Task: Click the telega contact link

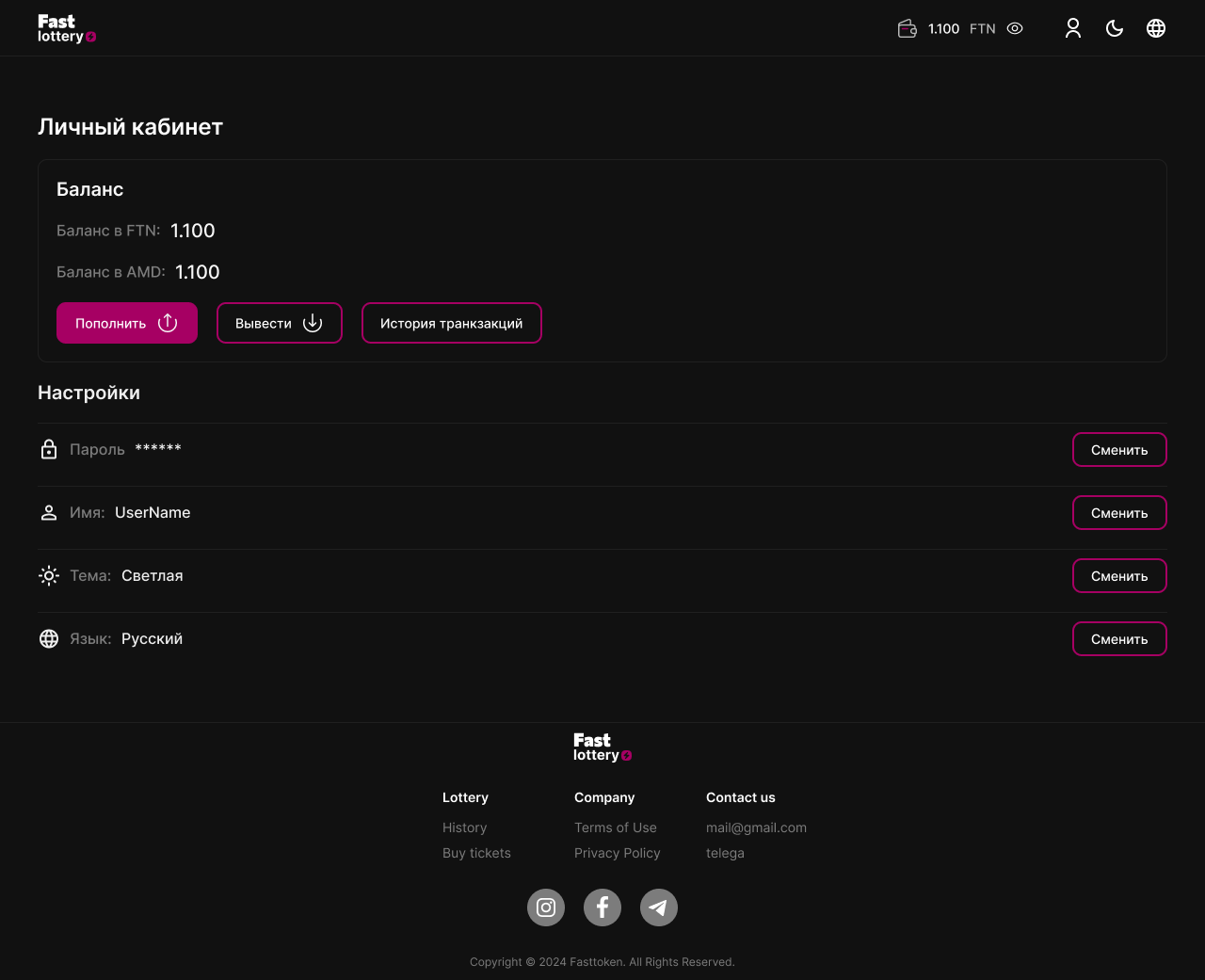Action: [725, 853]
